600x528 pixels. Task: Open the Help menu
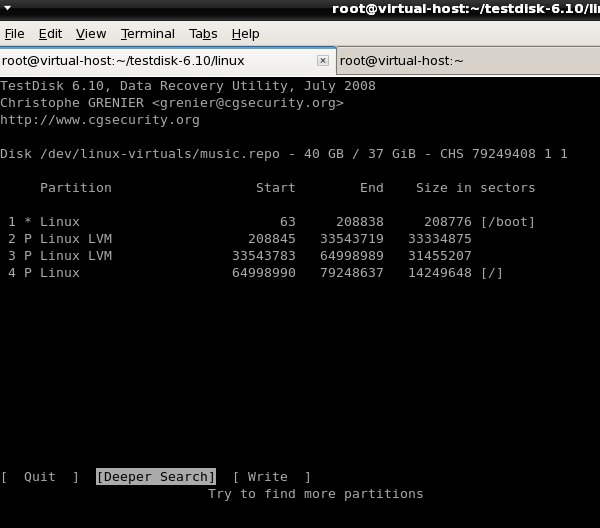coord(245,34)
